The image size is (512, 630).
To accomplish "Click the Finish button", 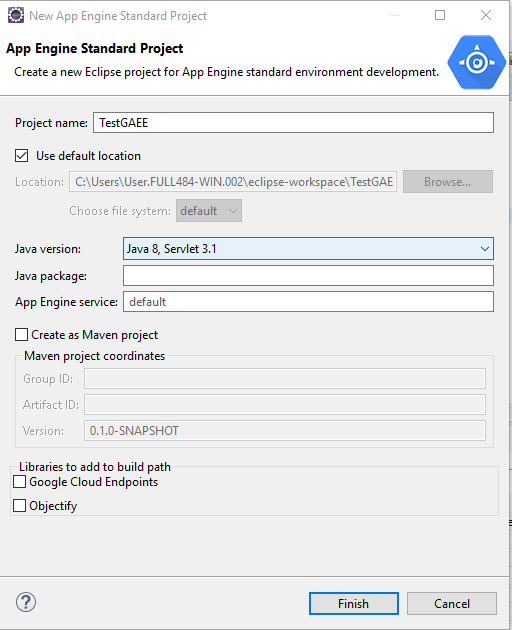I will 354,603.
